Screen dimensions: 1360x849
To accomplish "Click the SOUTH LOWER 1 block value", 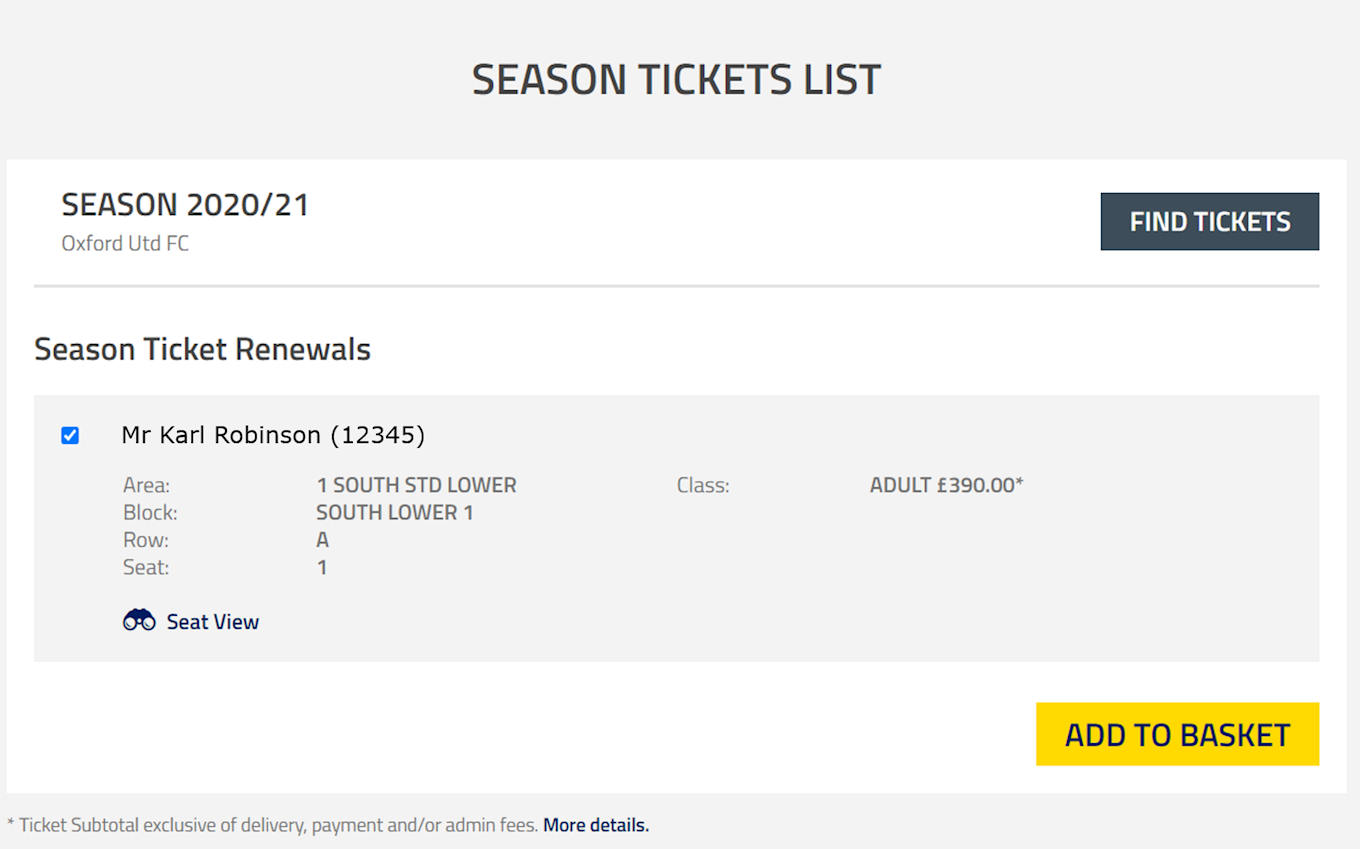I will (395, 513).
